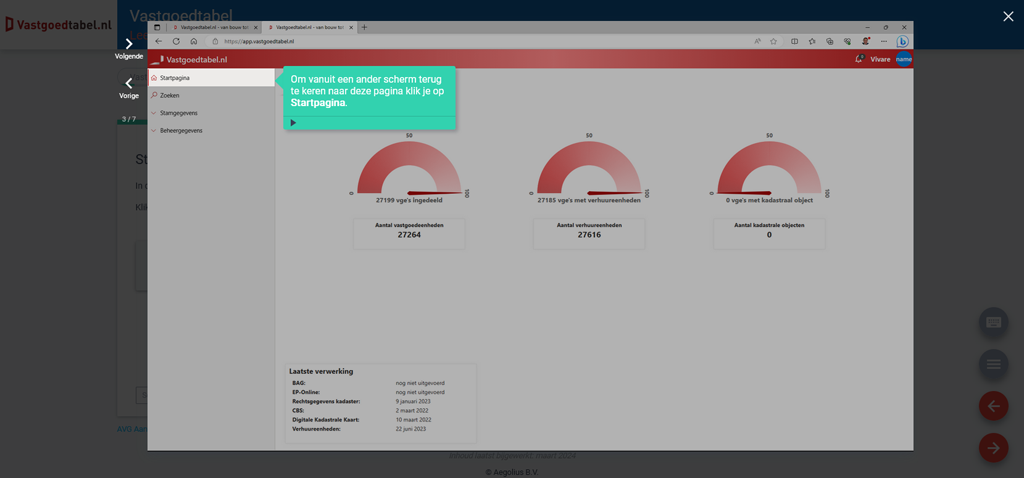Close the lightbox with the X icon
The image size is (1024, 478).
click(1007, 16)
